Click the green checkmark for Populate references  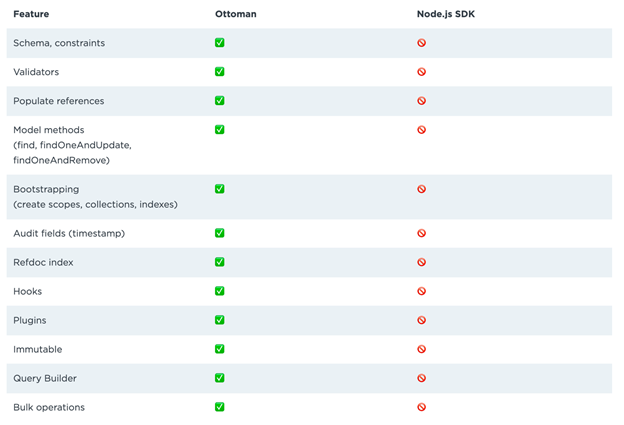click(x=220, y=101)
